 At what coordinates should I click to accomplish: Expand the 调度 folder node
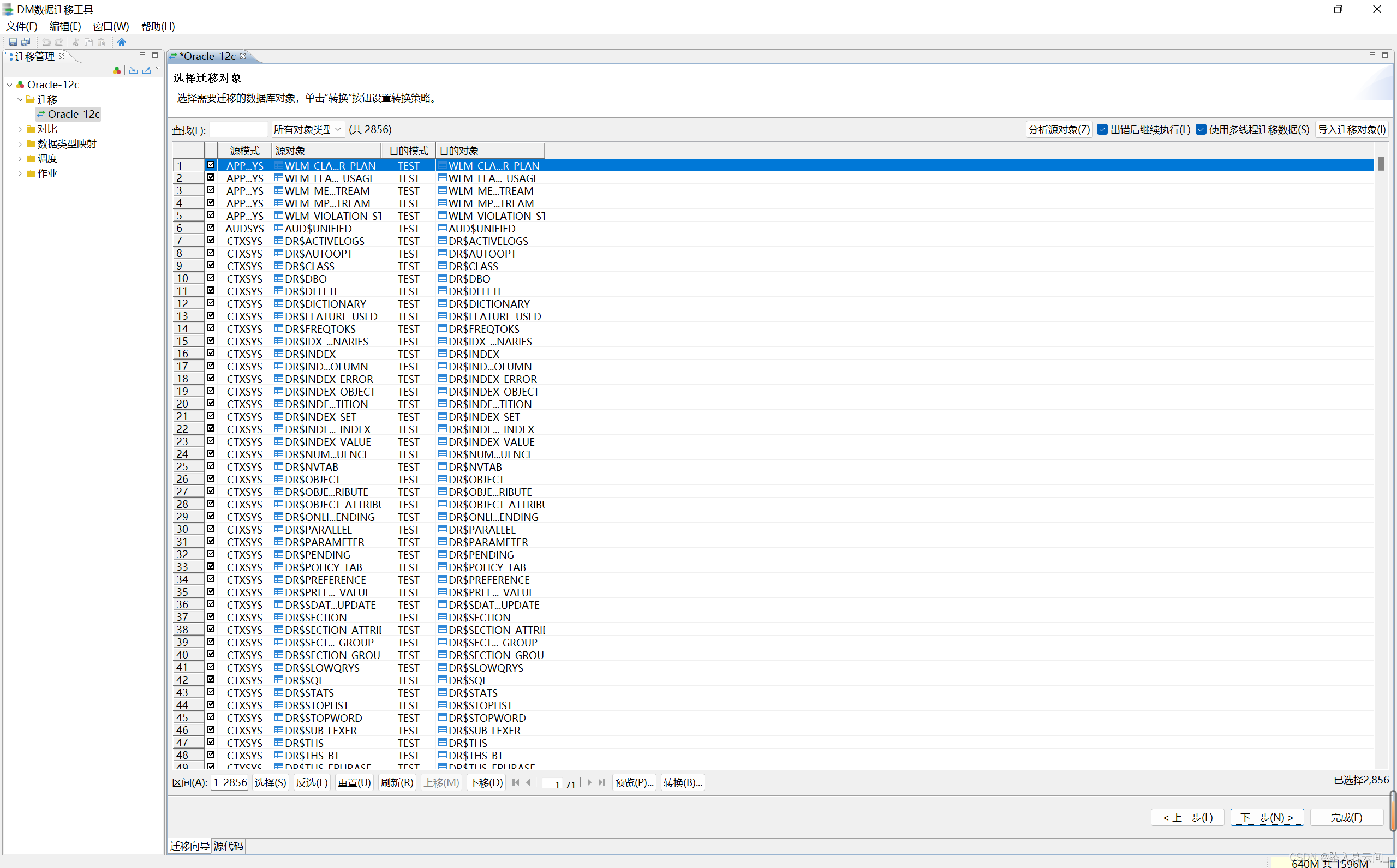click(20, 158)
